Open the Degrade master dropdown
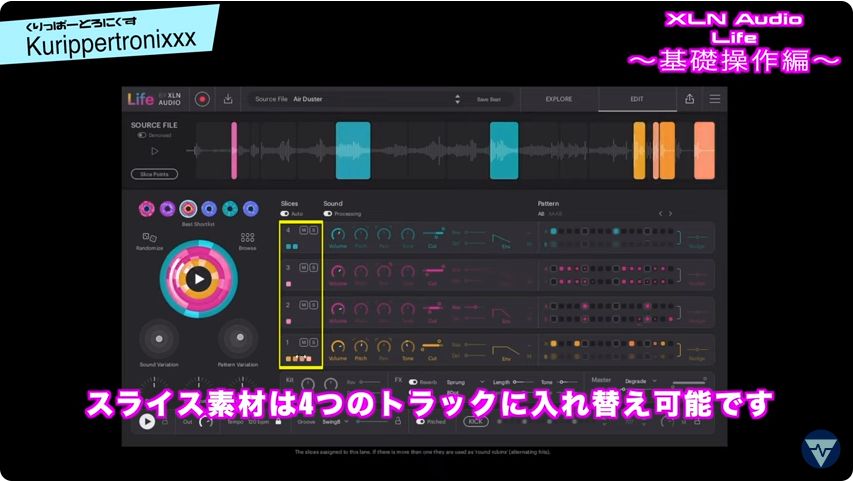The width and height of the screenshot is (853, 481). (640, 381)
